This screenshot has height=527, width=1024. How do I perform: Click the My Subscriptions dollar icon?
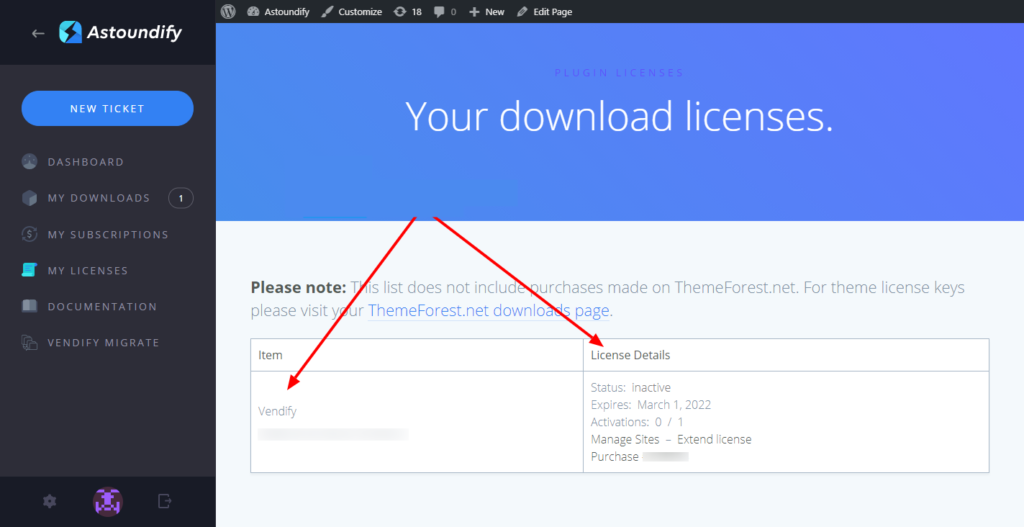tap(29, 234)
